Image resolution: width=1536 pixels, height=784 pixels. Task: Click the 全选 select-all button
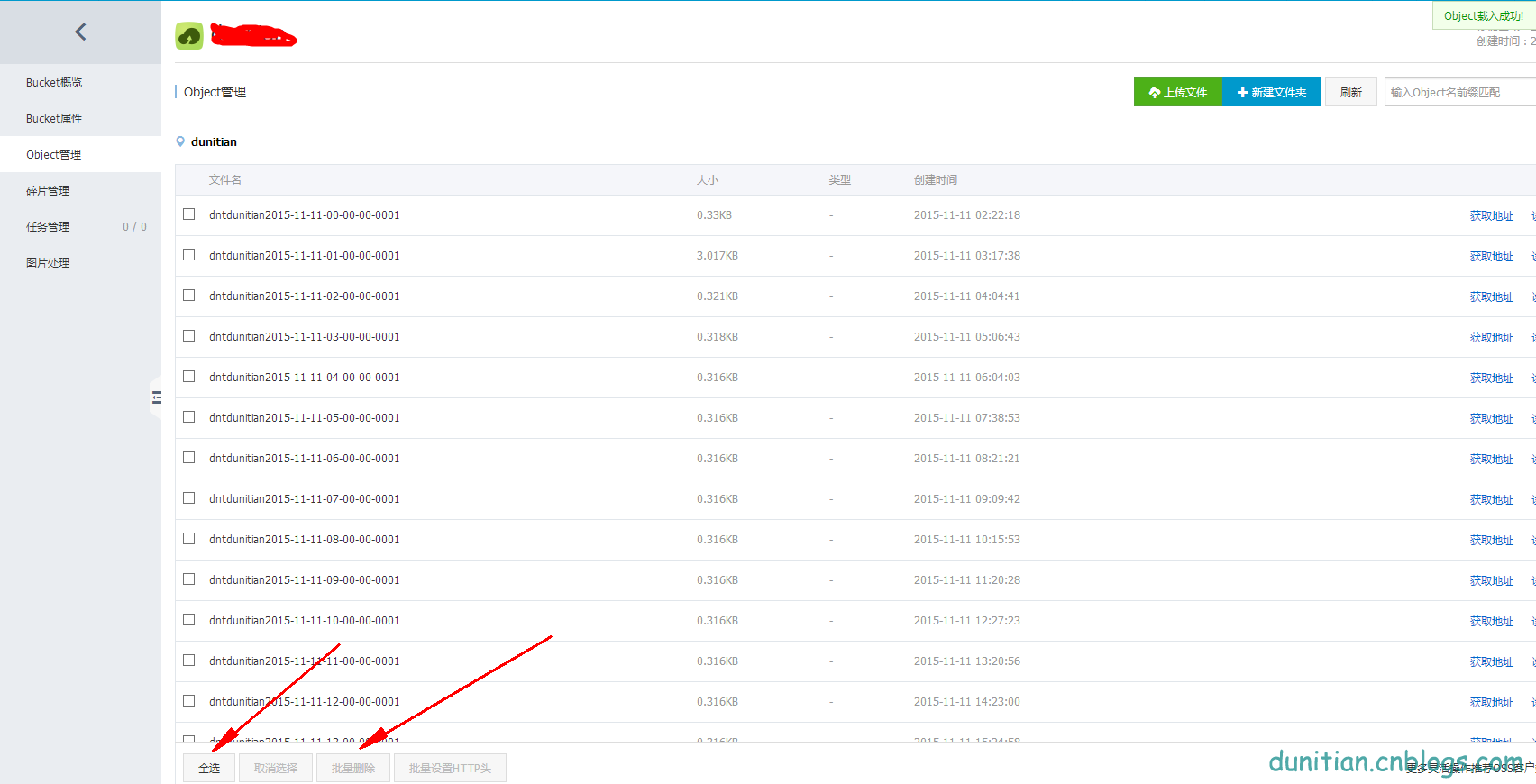point(209,768)
